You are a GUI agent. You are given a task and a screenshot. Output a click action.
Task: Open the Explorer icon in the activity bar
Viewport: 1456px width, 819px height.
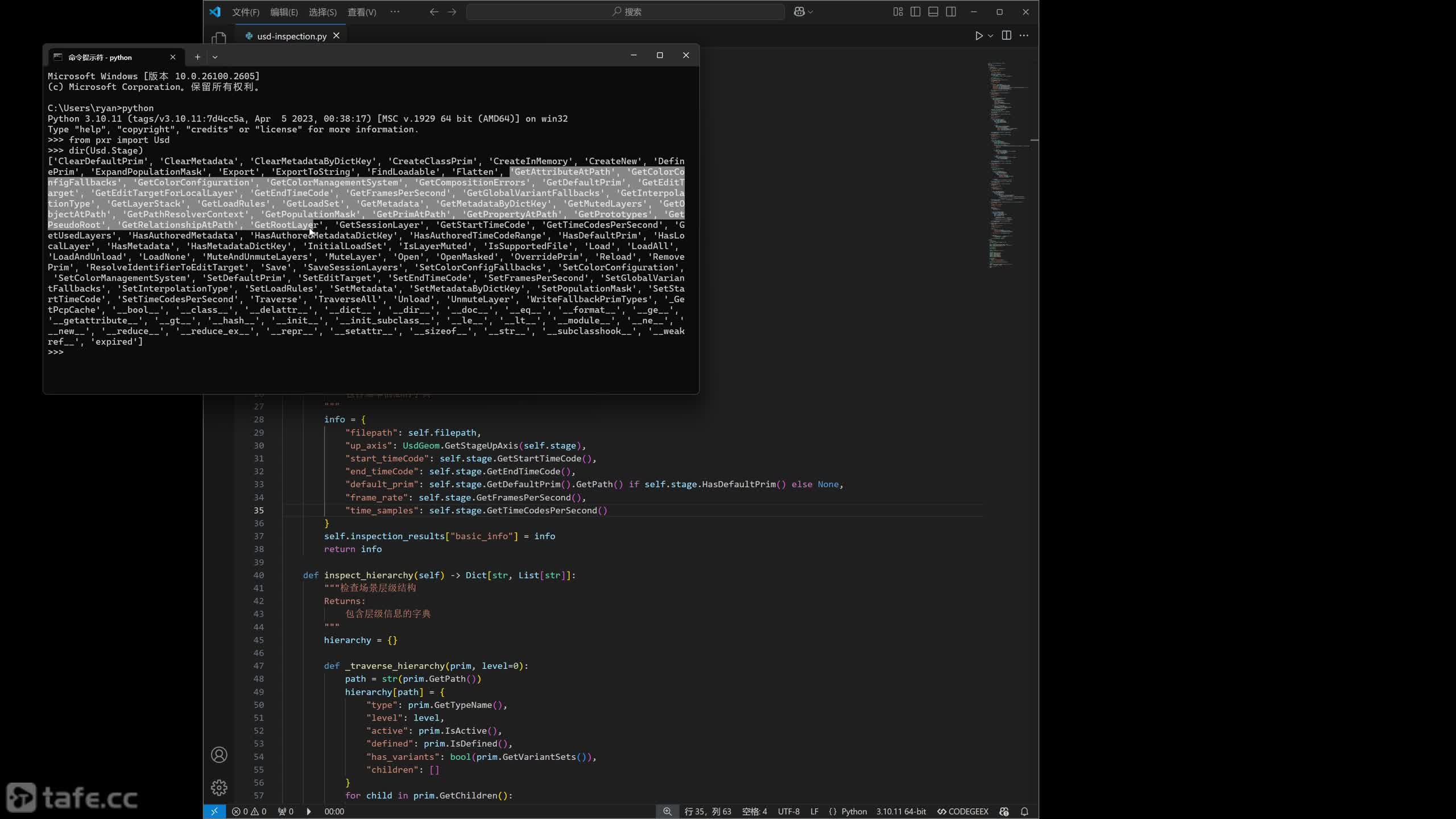[x=219, y=38]
